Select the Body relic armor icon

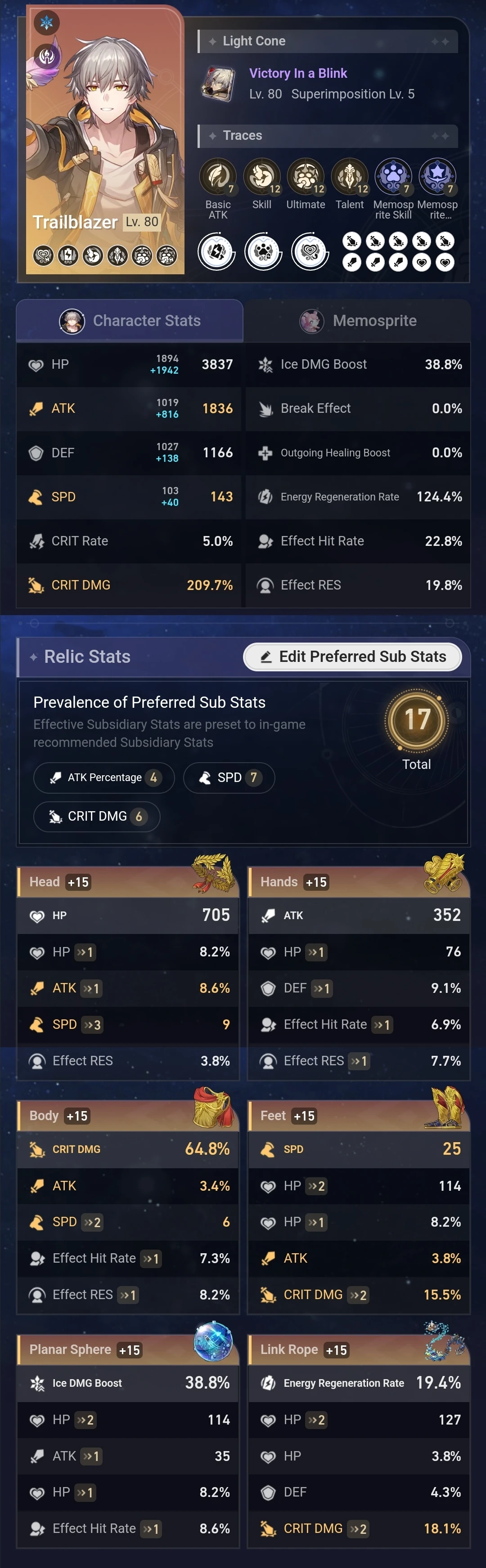[x=212, y=1107]
